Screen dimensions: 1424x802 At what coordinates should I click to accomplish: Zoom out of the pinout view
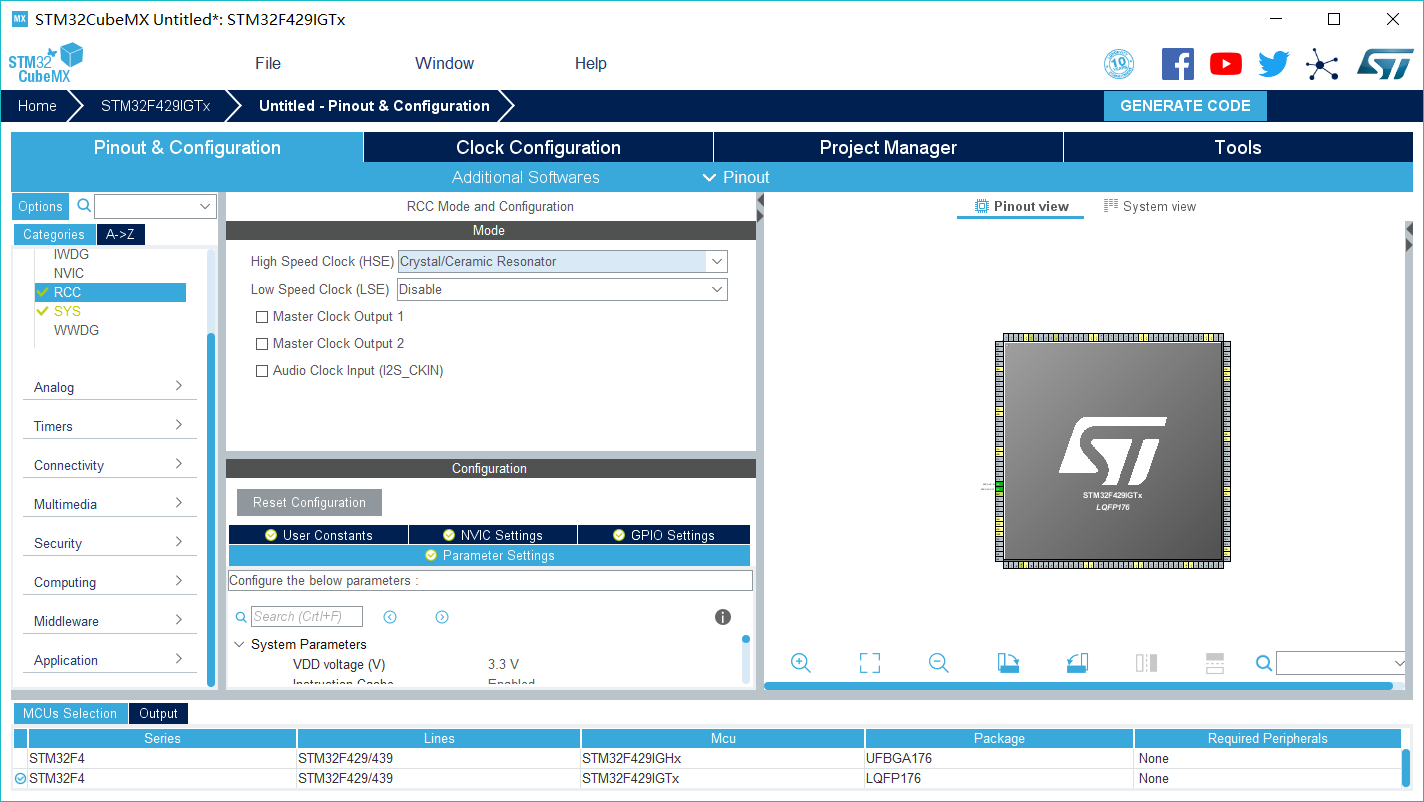(938, 663)
